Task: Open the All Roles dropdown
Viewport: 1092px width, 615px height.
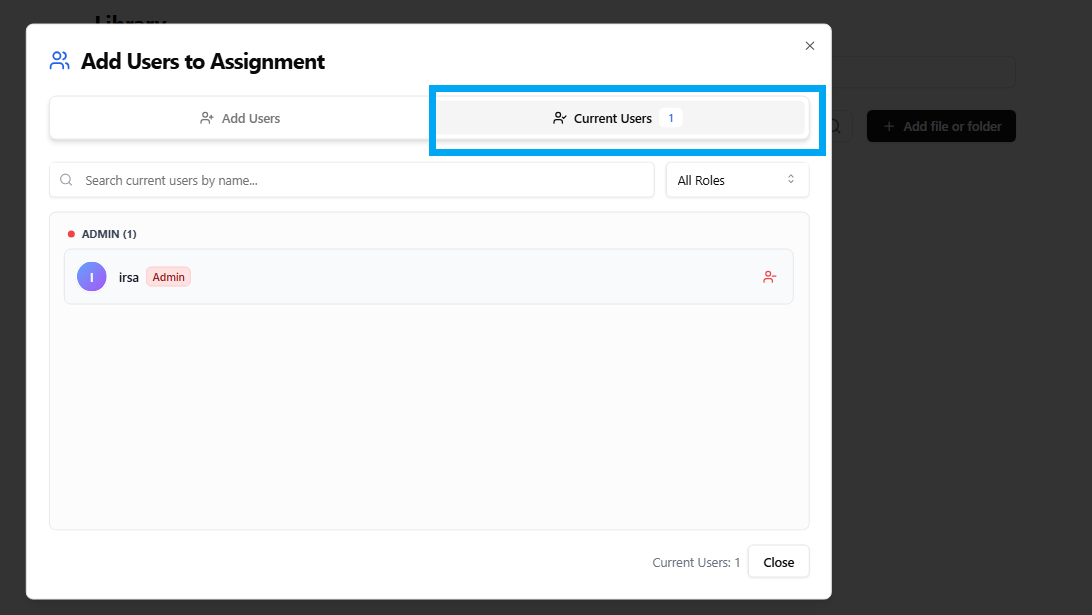Action: (x=737, y=180)
